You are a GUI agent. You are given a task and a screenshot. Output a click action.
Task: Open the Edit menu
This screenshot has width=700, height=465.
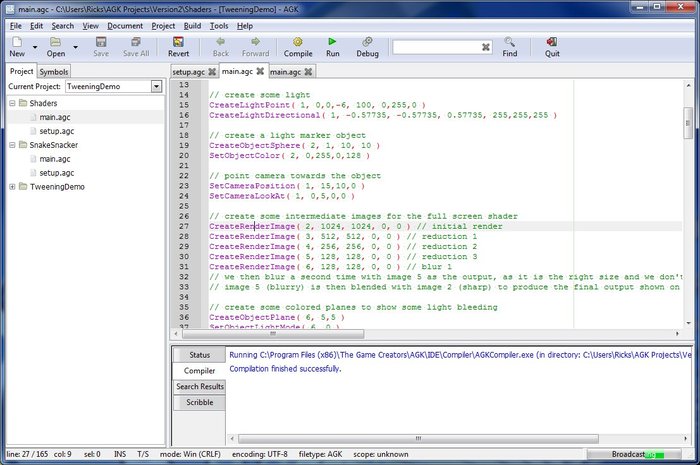point(37,26)
